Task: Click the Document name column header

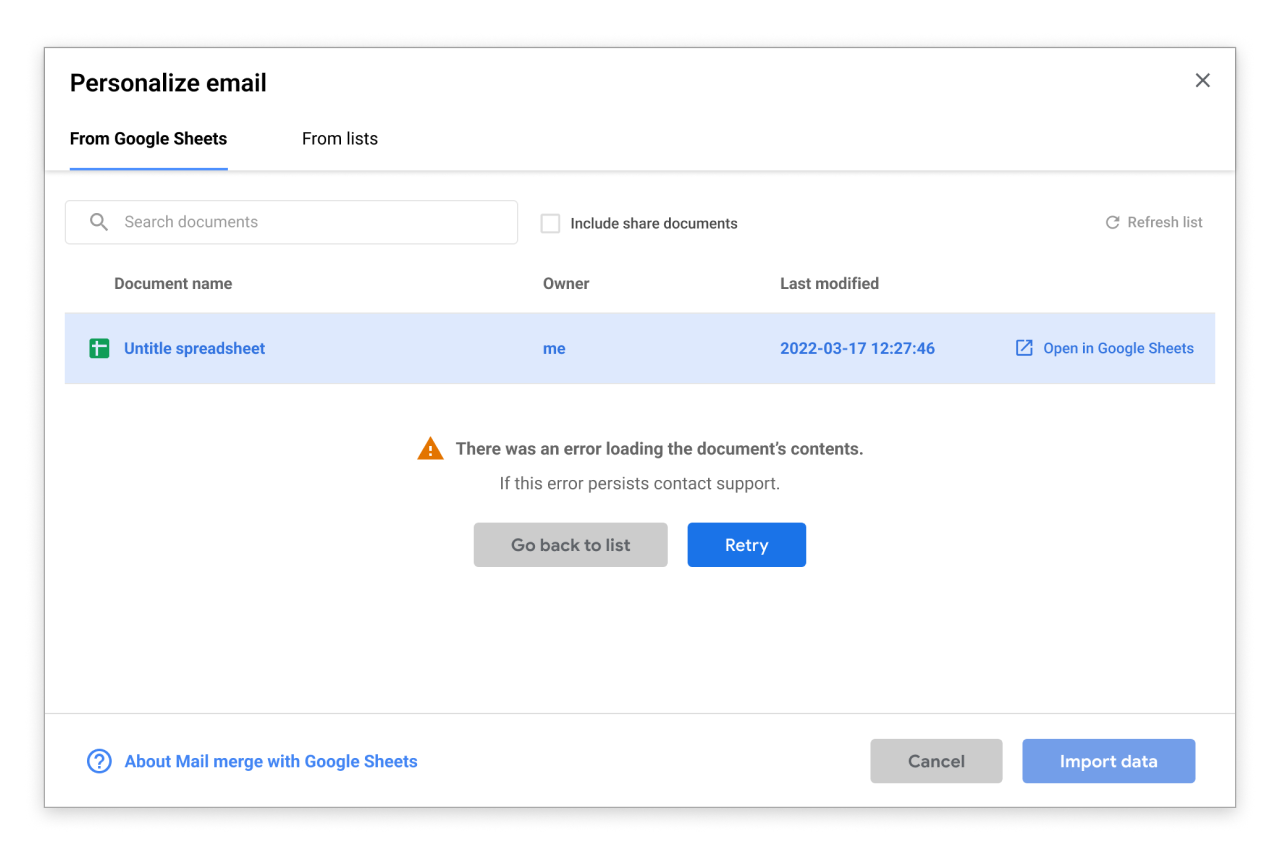Action: click(x=173, y=284)
